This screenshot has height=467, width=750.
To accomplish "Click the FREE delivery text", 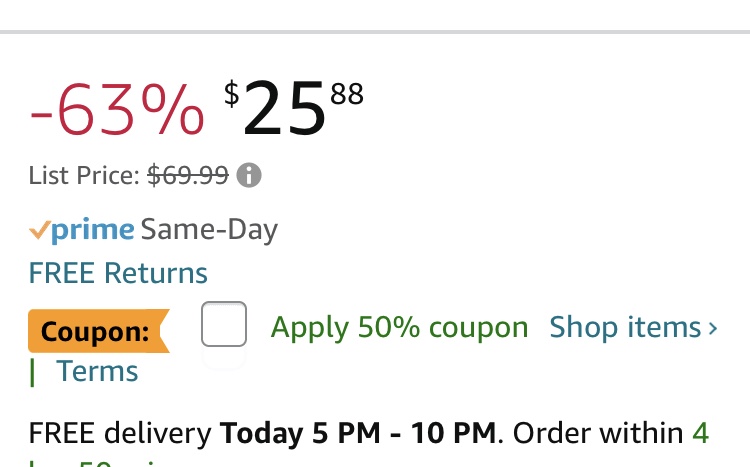I will [x=120, y=434].
